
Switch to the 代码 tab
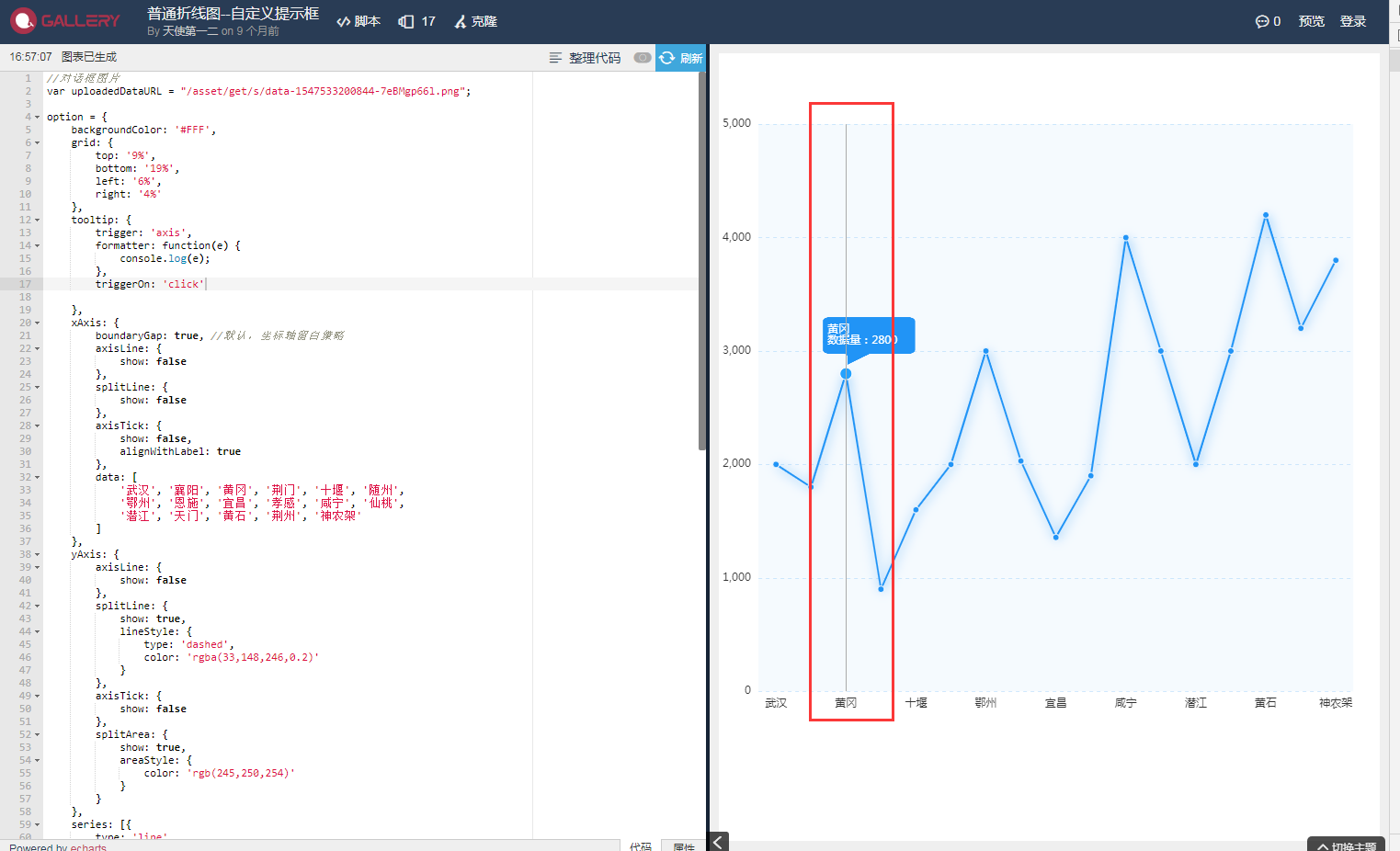click(641, 845)
